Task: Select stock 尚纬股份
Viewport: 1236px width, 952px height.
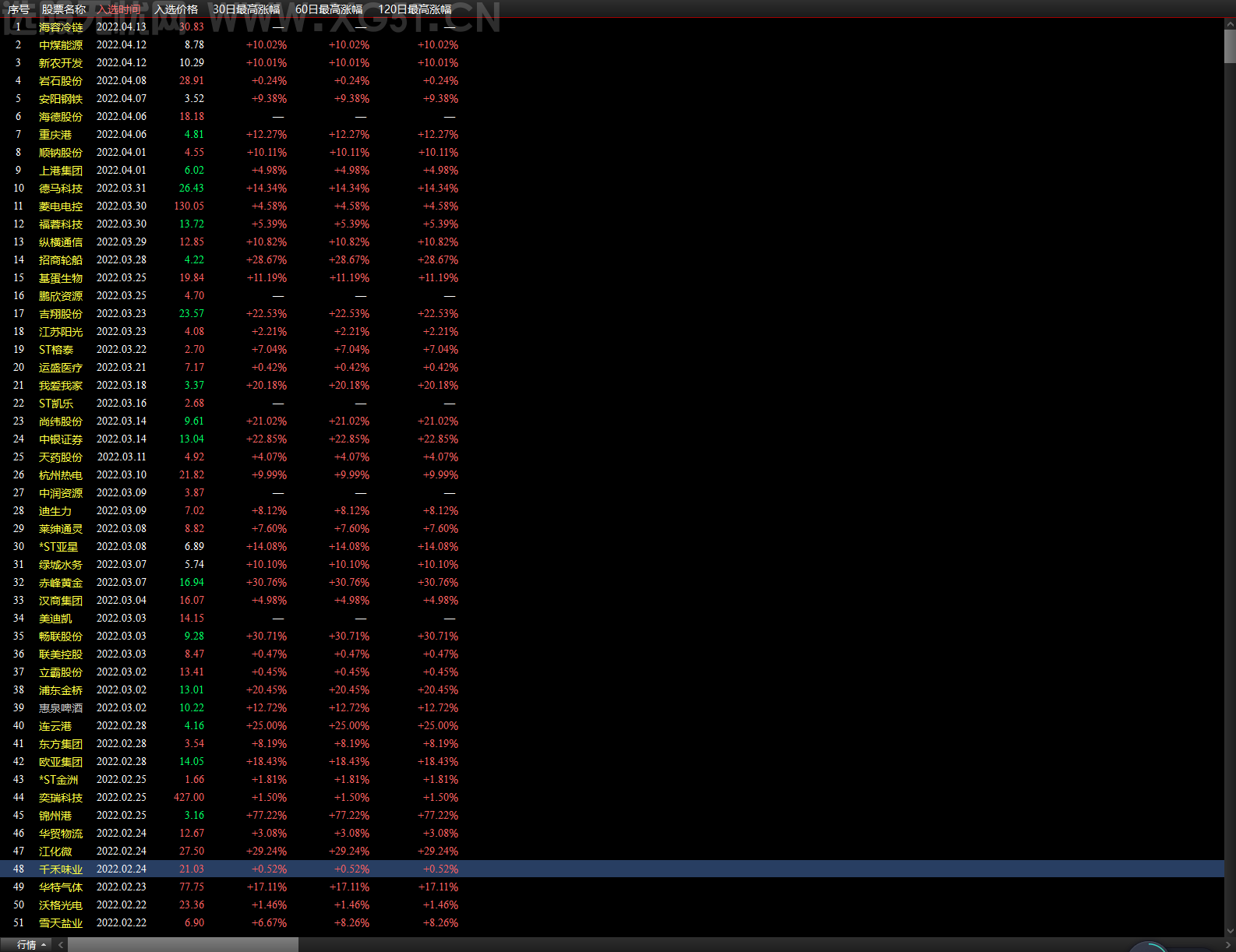Action: click(x=61, y=421)
